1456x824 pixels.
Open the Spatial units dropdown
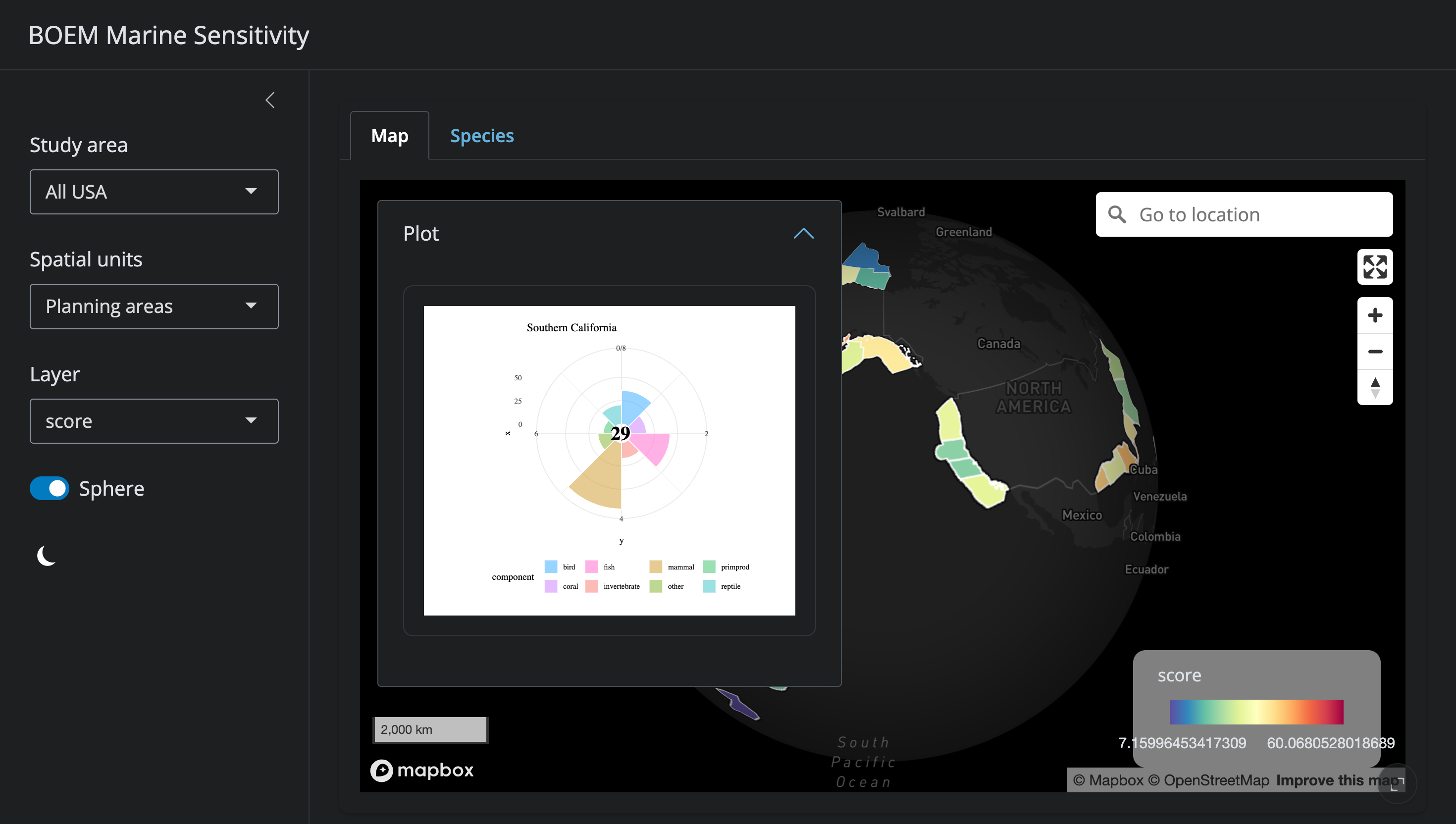coord(154,306)
